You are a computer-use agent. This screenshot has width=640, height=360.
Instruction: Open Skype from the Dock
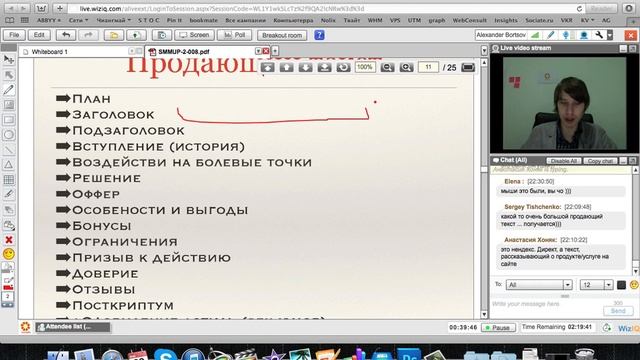[165, 355]
